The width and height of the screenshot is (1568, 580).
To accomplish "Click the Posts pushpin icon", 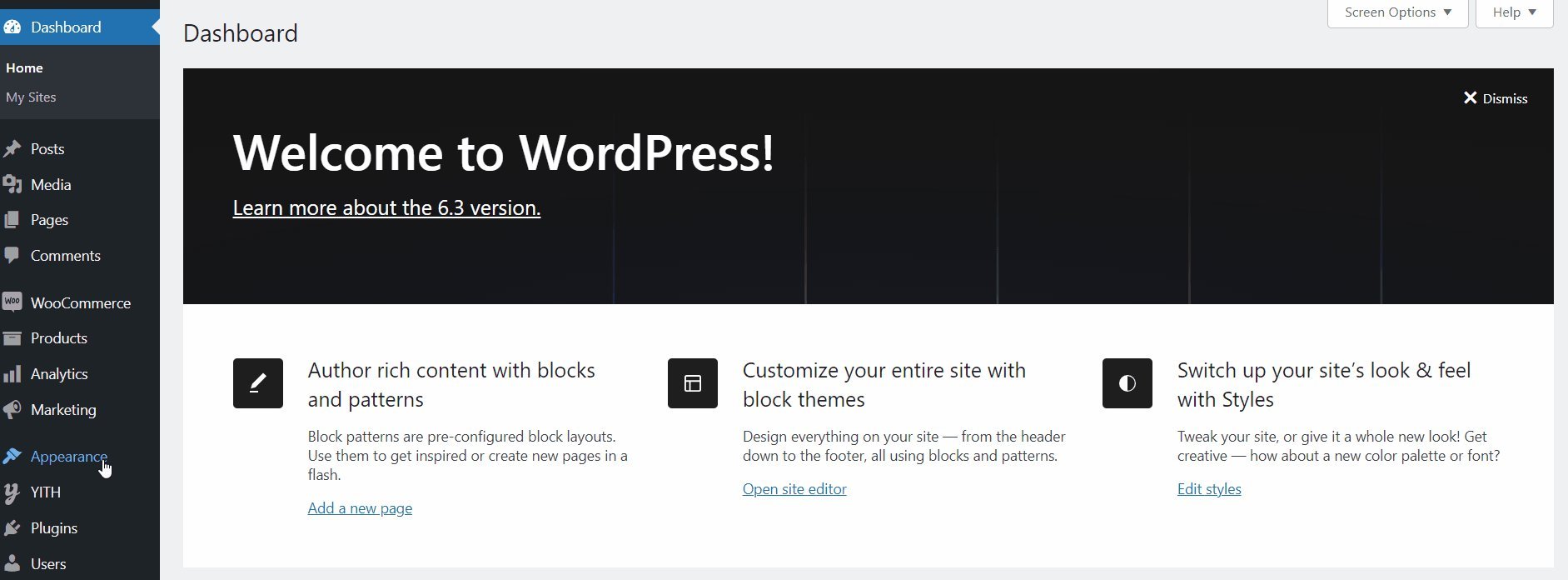I will click(x=12, y=149).
